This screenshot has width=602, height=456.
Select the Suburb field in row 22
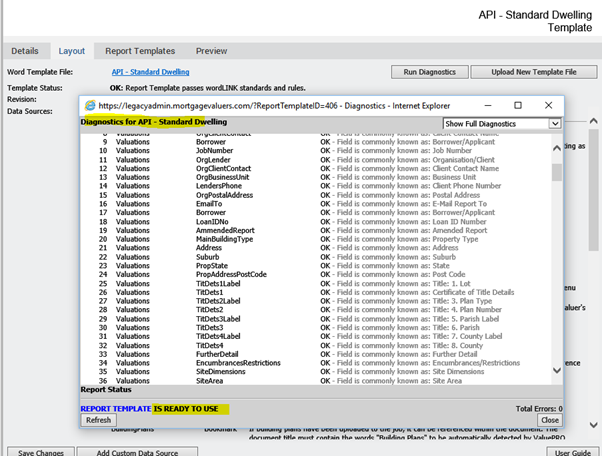tap(208, 257)
